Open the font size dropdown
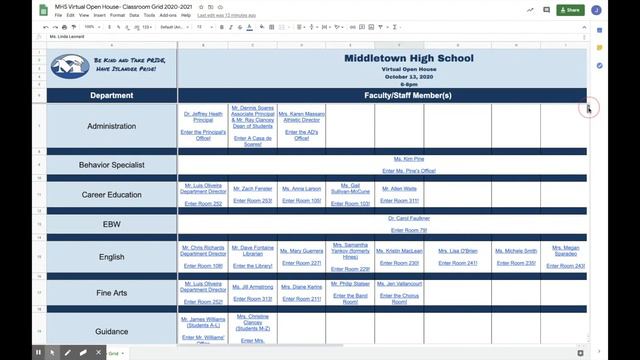 click(205, 27)
